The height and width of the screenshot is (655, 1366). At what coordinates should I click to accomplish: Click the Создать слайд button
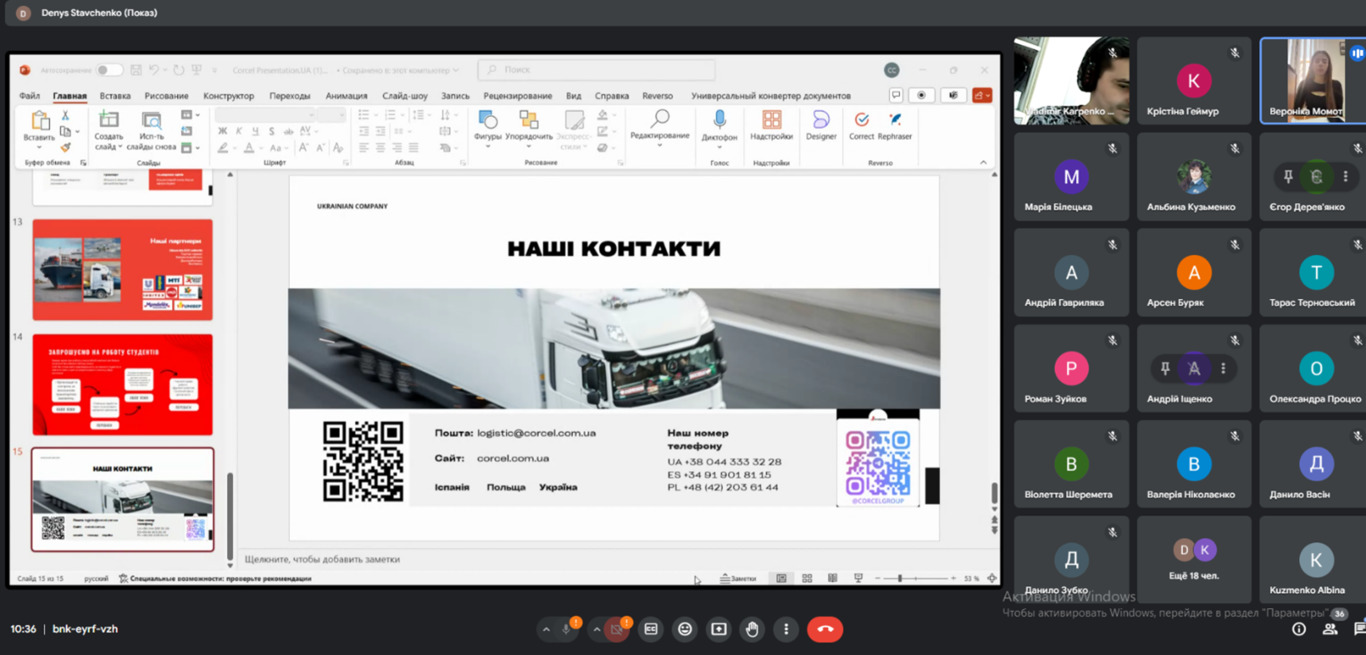tap(108, 129)
